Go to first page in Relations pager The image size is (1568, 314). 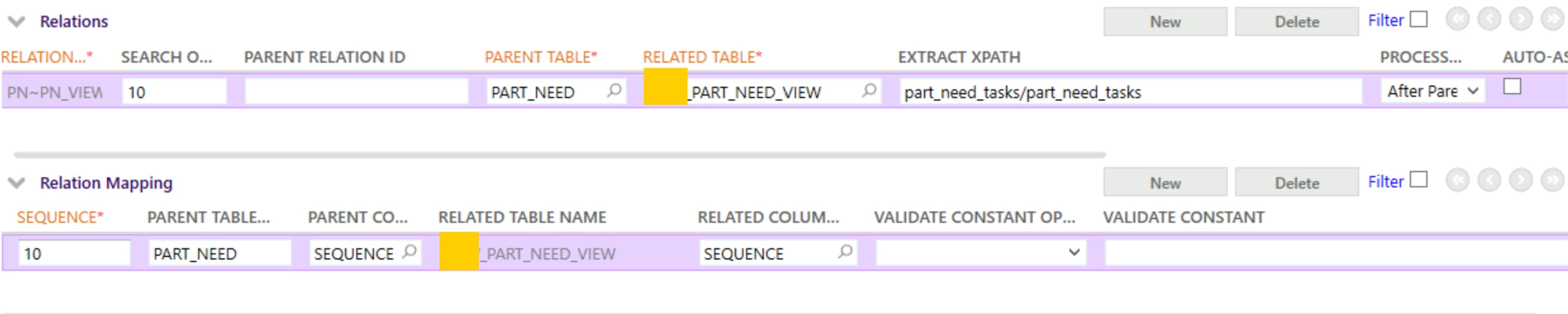(1457, 20)
